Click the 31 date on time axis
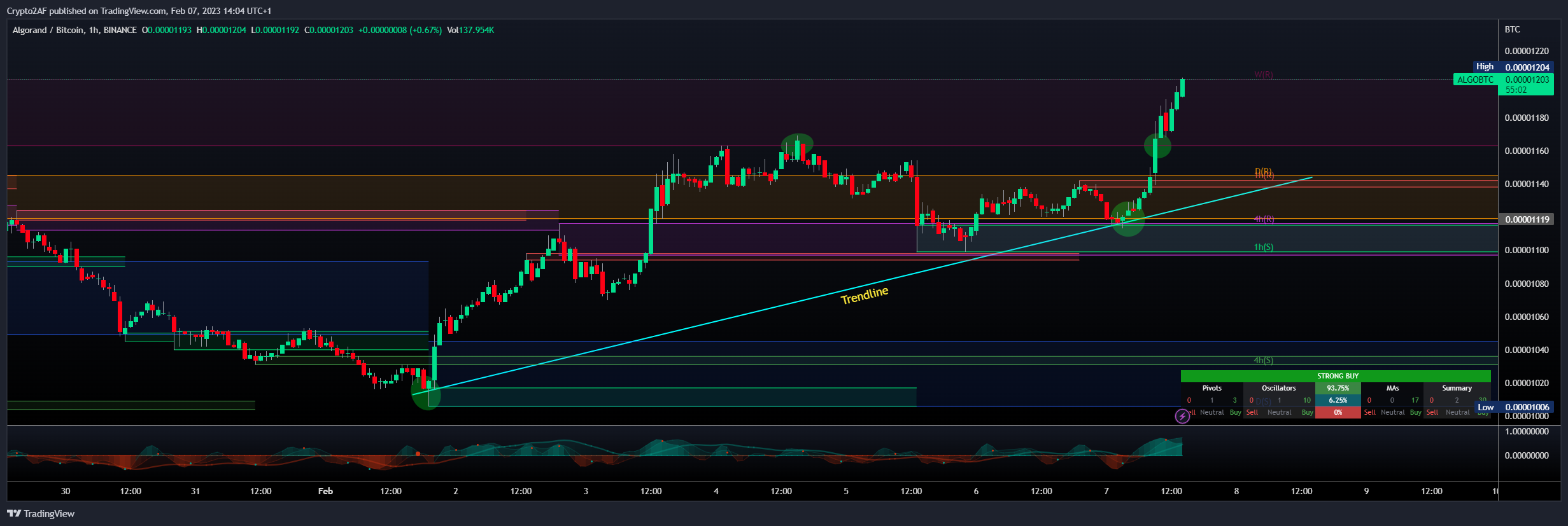 tap(195, 491)
